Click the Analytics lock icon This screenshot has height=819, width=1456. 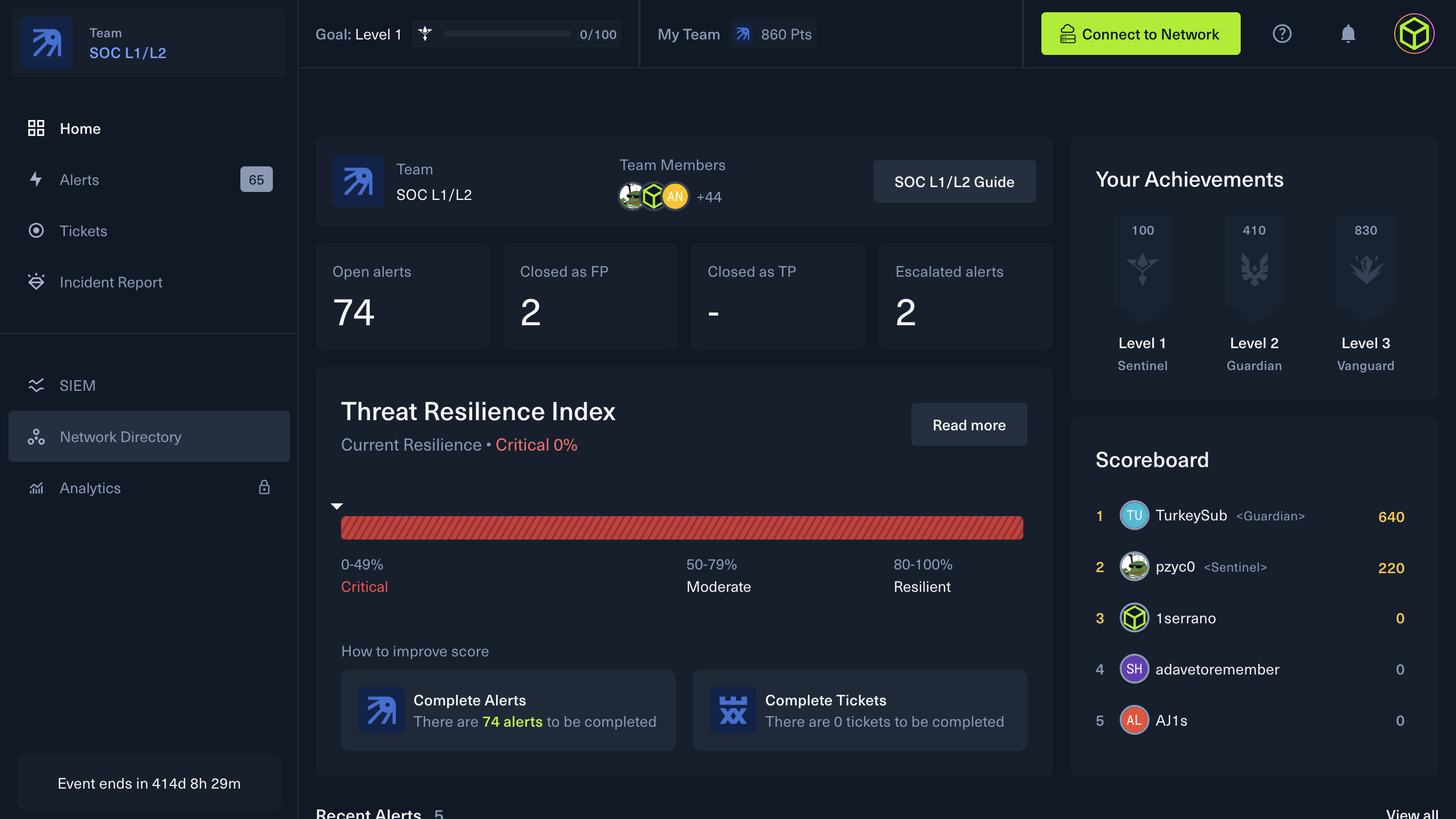tap(264, 487)
